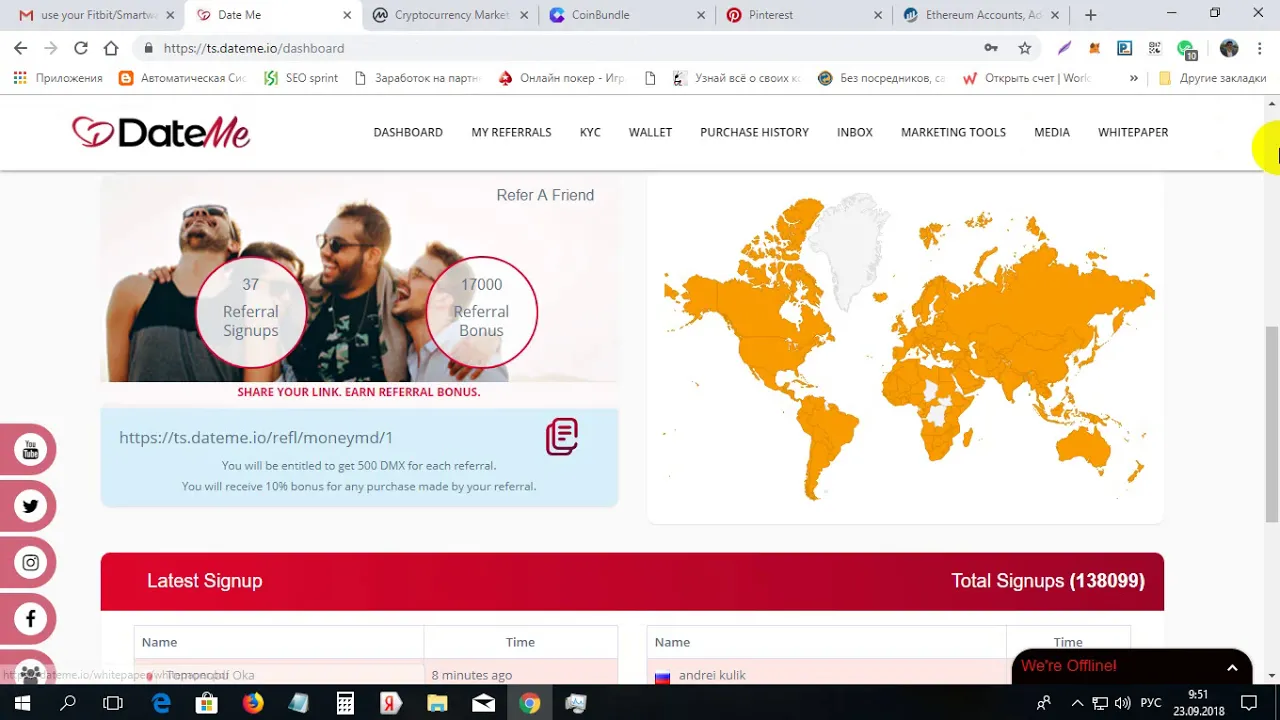
Task: Switch to the CoinBundle tab
Action: pos(627,15)
